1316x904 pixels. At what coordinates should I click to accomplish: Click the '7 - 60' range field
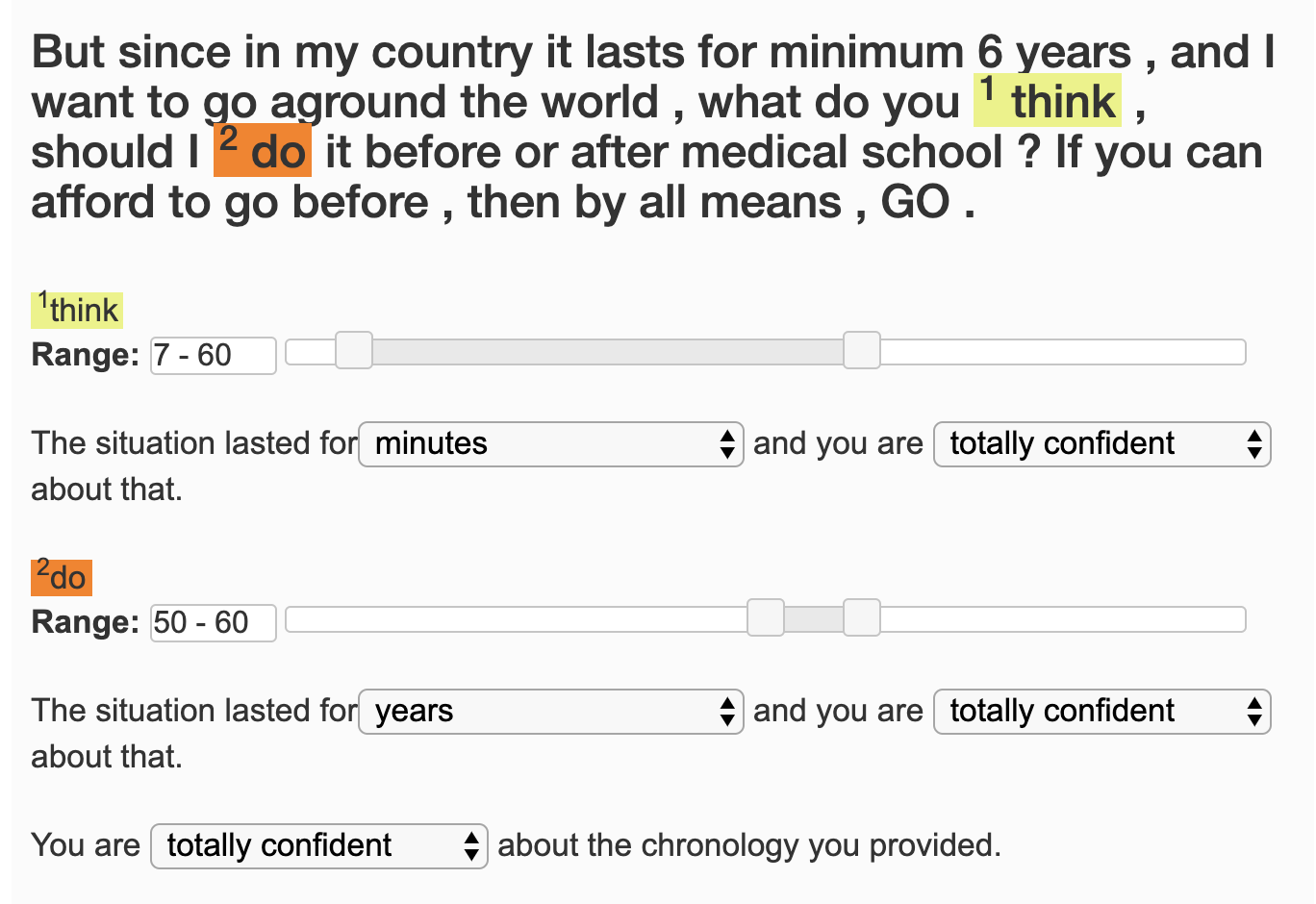click(x=214, y=356)
